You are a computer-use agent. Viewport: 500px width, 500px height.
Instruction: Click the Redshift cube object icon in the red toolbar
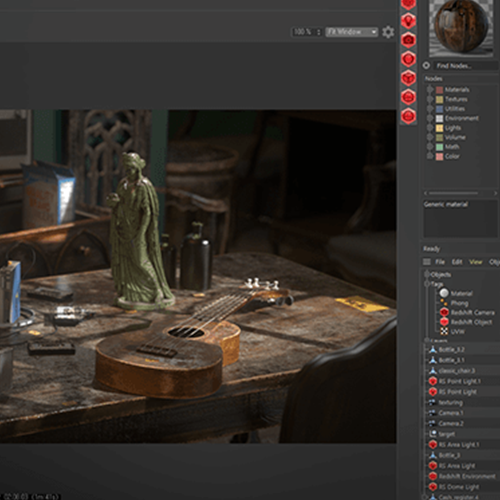point(408,78)
